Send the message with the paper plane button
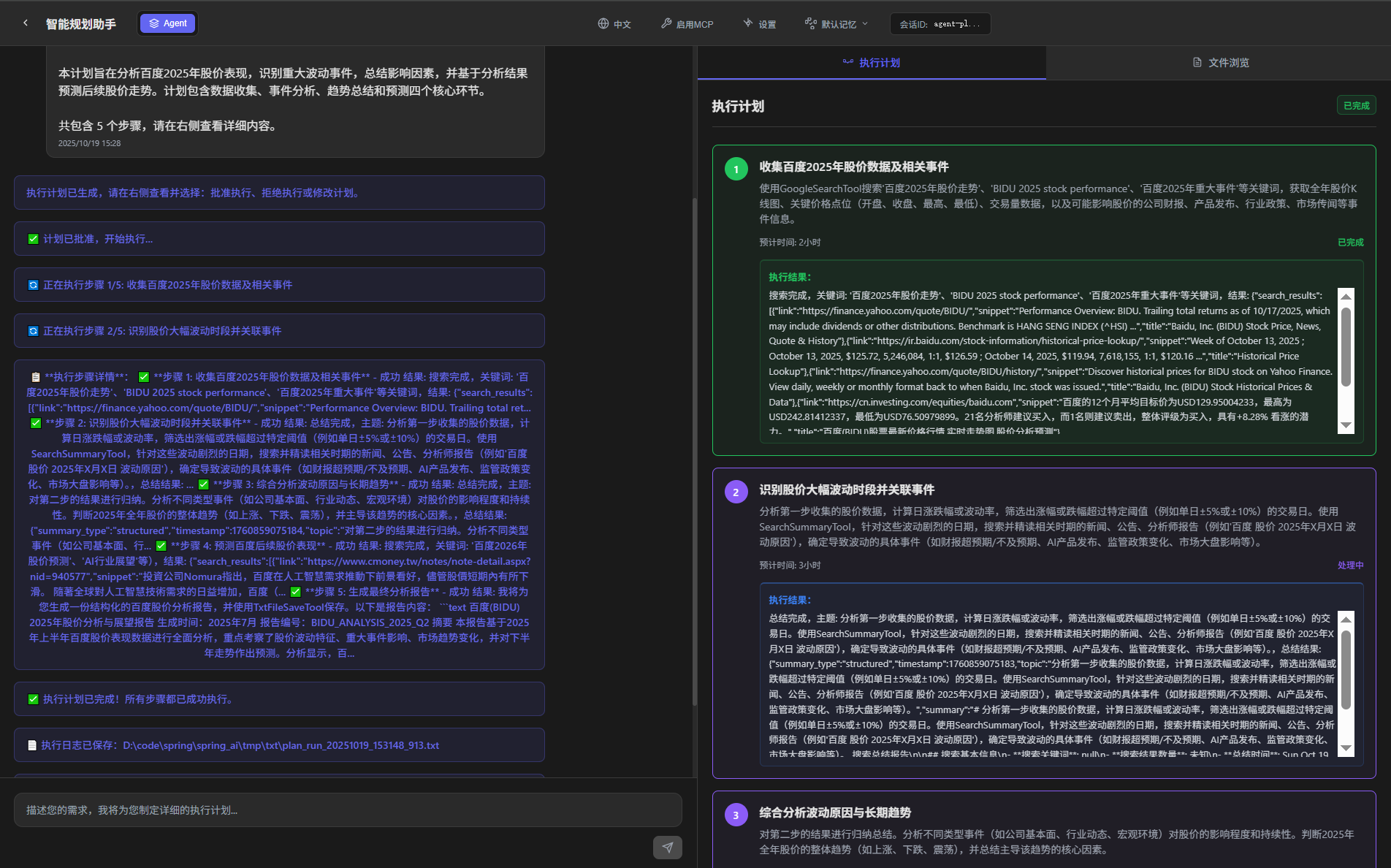The height and width of the screenshot is (868, 1391). point(668,848)
